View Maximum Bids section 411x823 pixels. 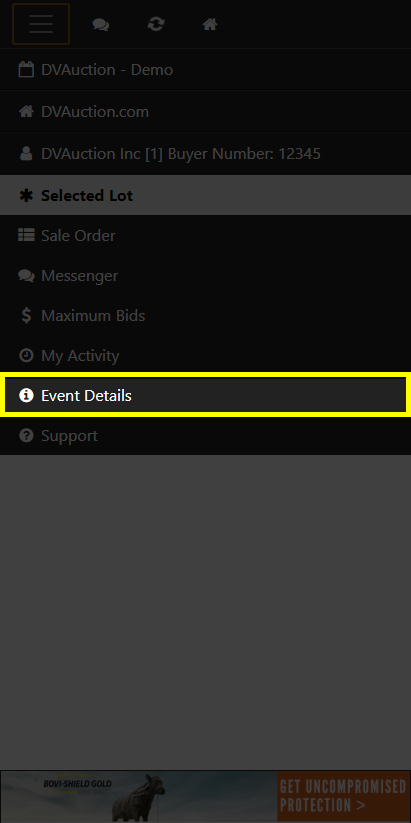205,315
